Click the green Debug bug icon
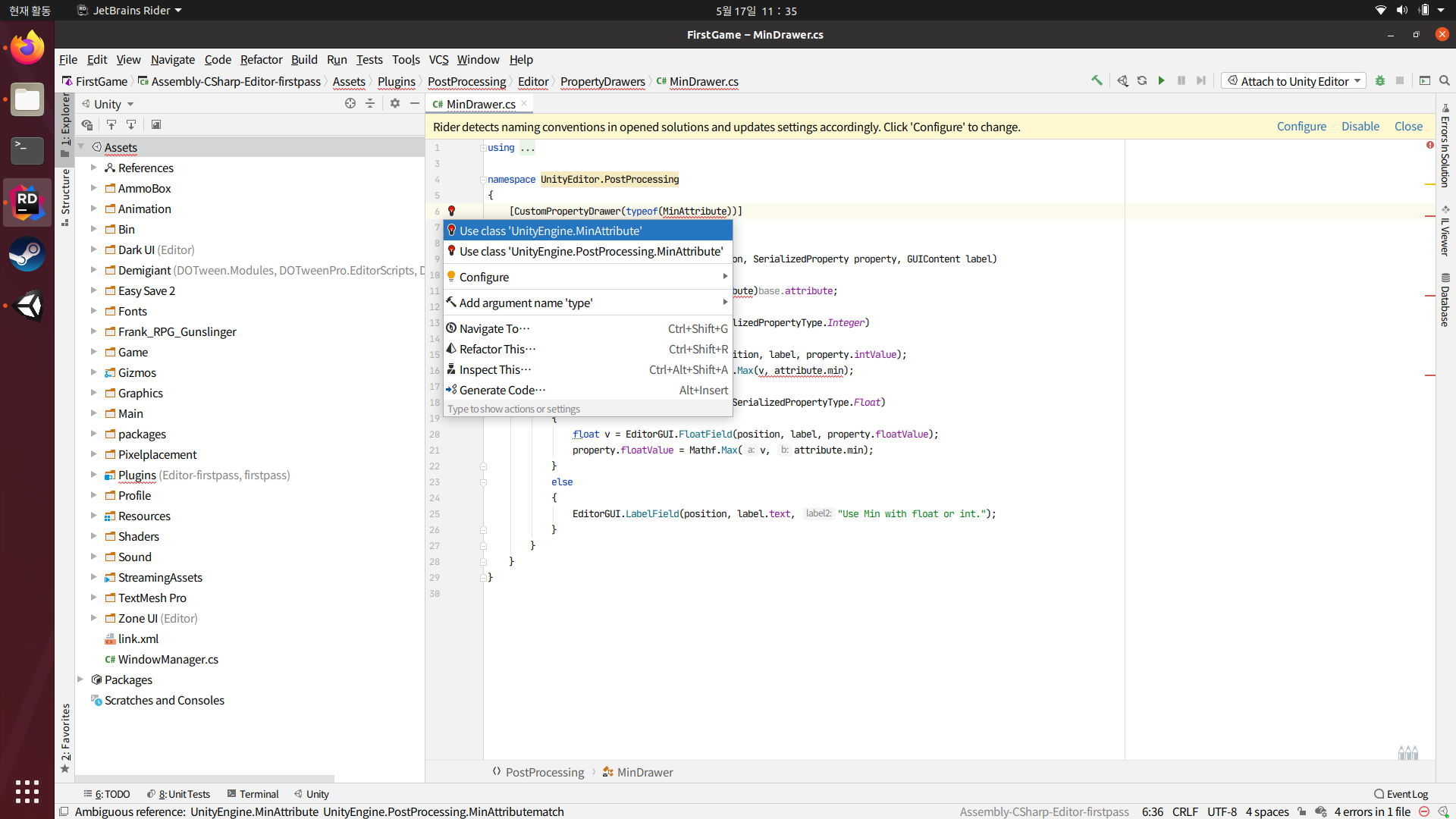Image resolution: width=1456 pixels, height=819 pixels. pyautogui.click(x=1380, y=80)
